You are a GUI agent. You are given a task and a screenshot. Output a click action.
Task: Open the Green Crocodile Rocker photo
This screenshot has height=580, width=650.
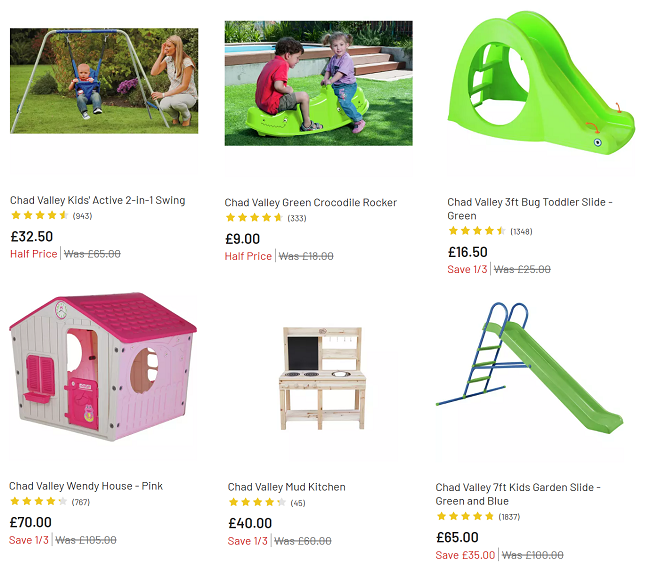click(318, 83)
